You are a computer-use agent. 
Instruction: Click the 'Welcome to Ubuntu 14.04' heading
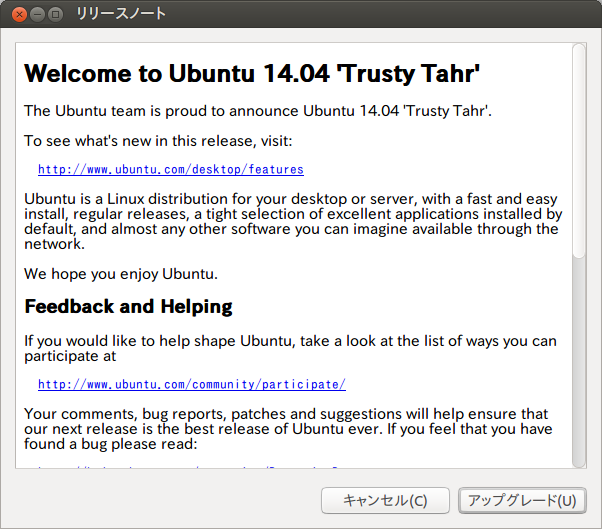(x=252, y=73)
